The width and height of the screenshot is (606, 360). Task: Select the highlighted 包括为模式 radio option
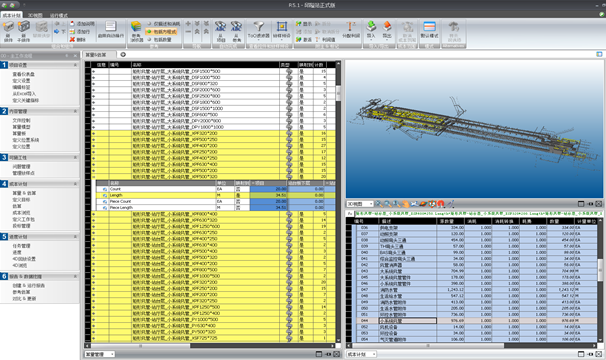click(x=162, y=32)
